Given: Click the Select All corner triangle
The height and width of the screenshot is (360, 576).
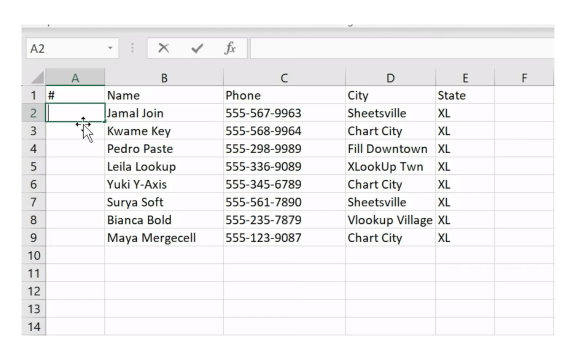Looking at the screenshot, I should (37, 78).
